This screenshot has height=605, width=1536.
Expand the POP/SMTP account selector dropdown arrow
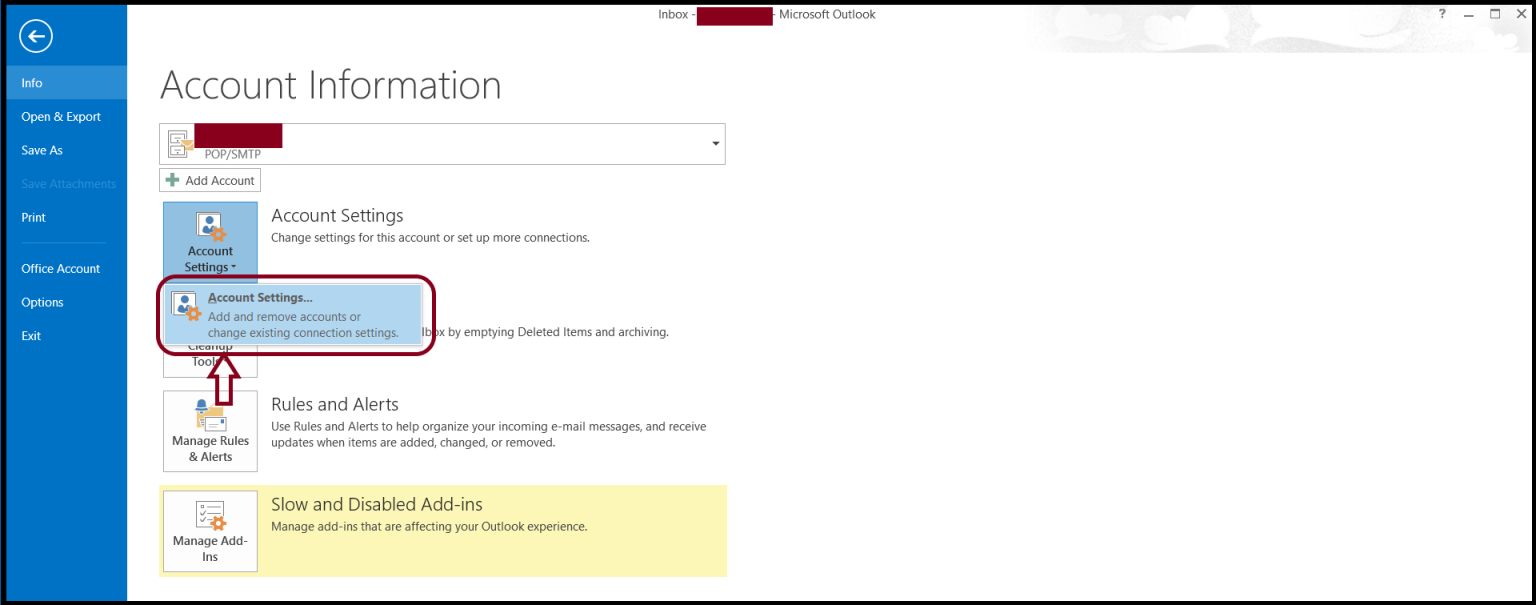click(x=715, y=144)
